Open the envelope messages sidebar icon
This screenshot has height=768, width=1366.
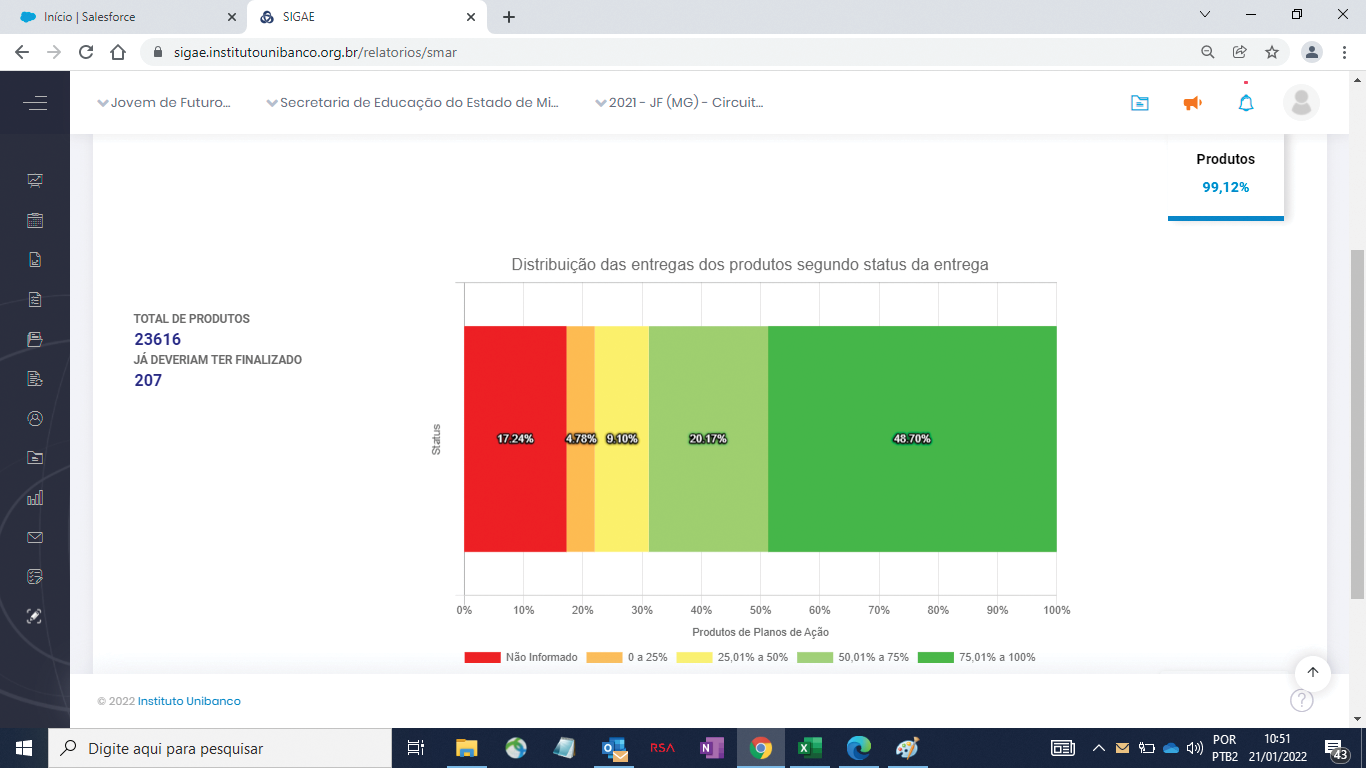(x=35, y=537)
